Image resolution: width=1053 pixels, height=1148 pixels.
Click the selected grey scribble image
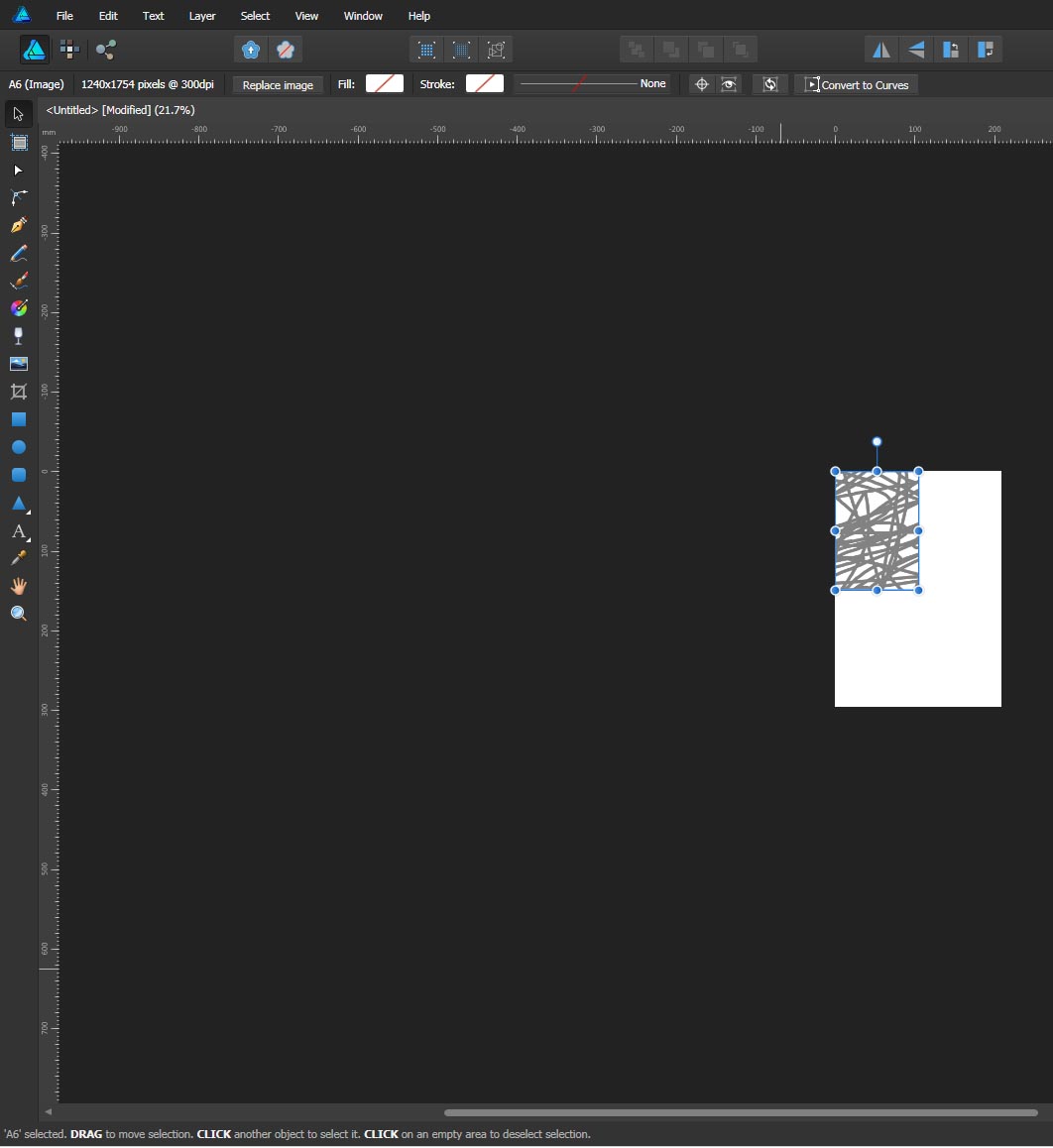[877, 530]
